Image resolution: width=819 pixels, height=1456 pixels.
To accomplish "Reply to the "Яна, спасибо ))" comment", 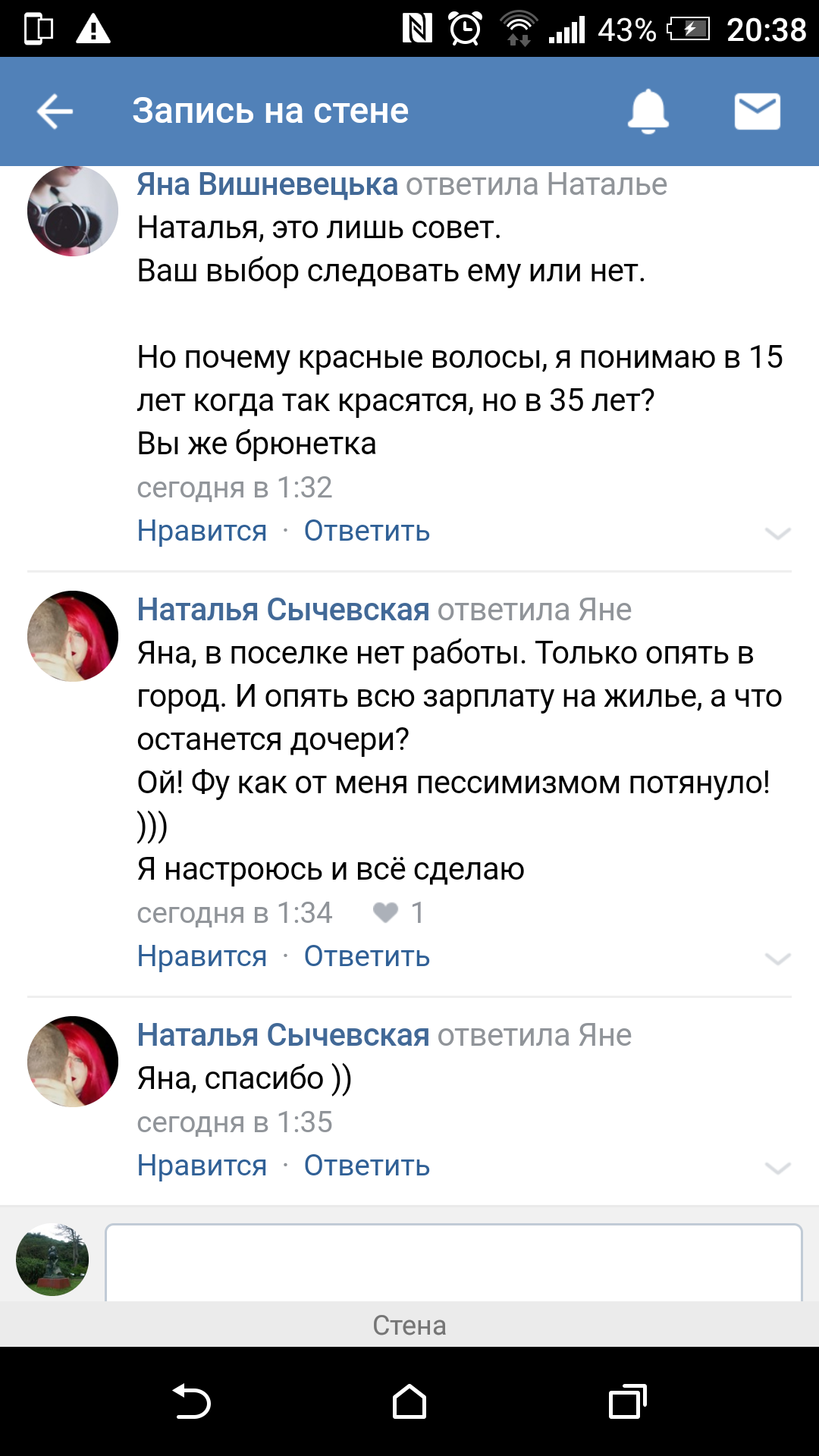I will (367, 1166).
